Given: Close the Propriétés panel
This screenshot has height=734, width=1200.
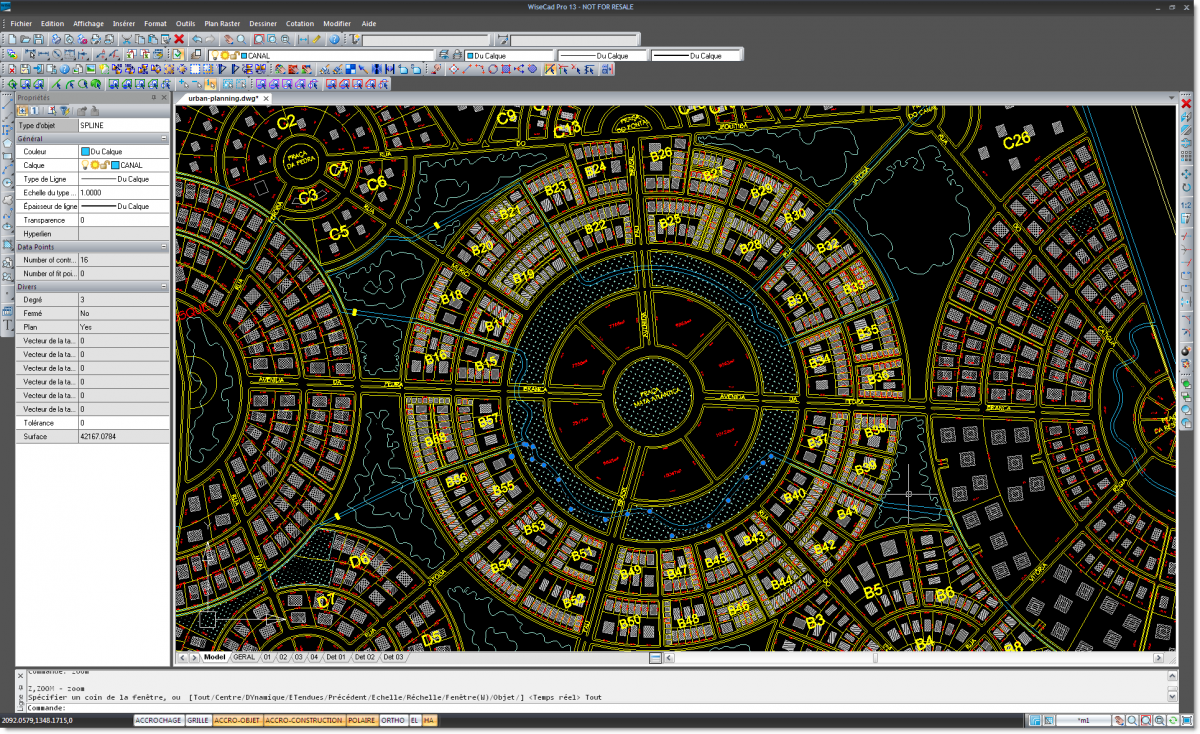Looking at the screenshot, I should [164, 97].
